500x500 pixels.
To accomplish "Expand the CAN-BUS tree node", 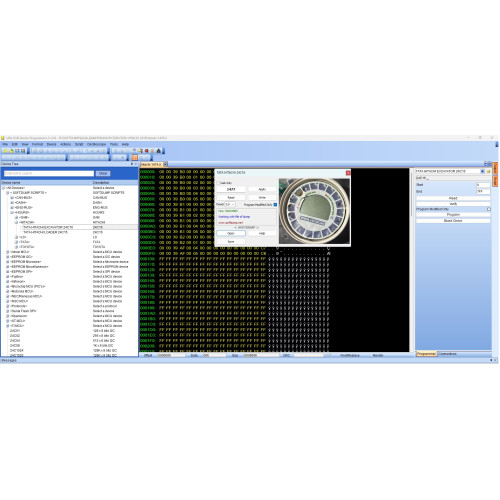I will pyautogui.click(x=12, y=198).
